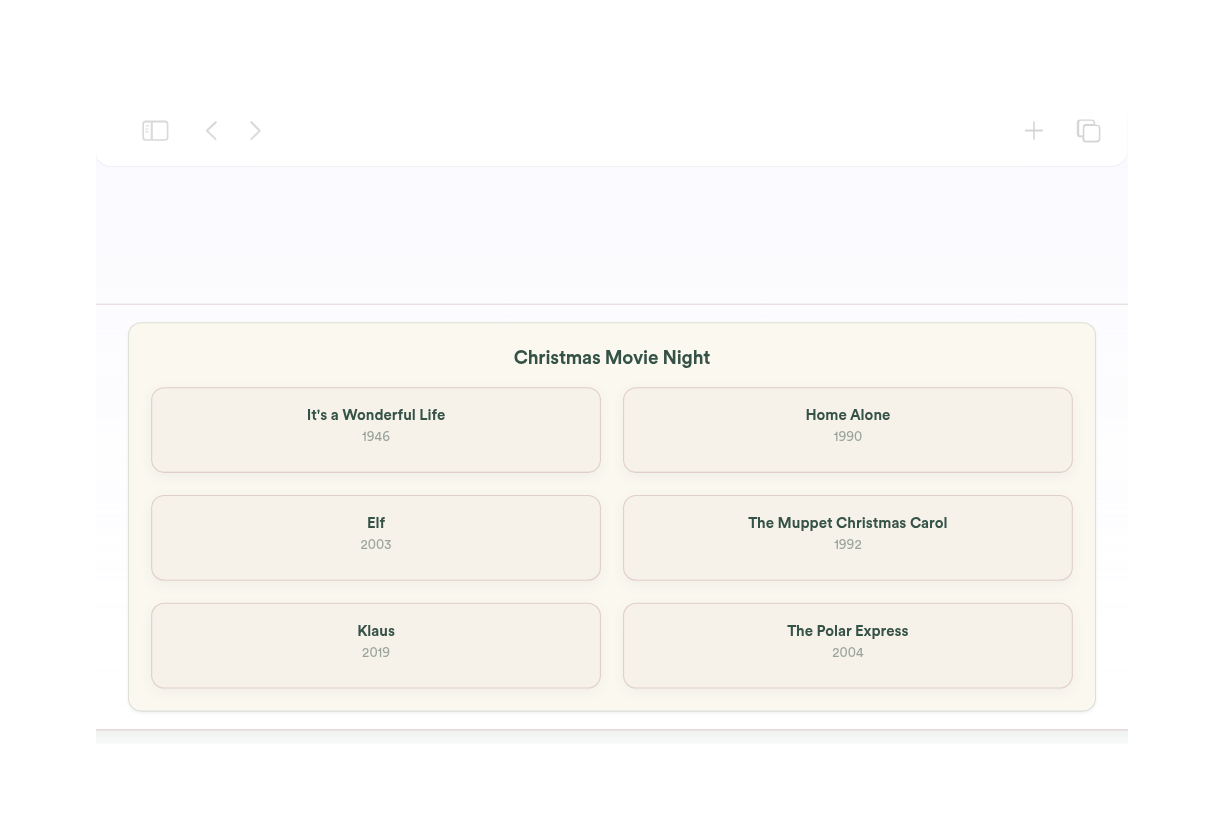Click the Christmas Movie Night heading
The height and width of the screenshot is (840, 1224).
pyautogui.click(x=612, y=358)
